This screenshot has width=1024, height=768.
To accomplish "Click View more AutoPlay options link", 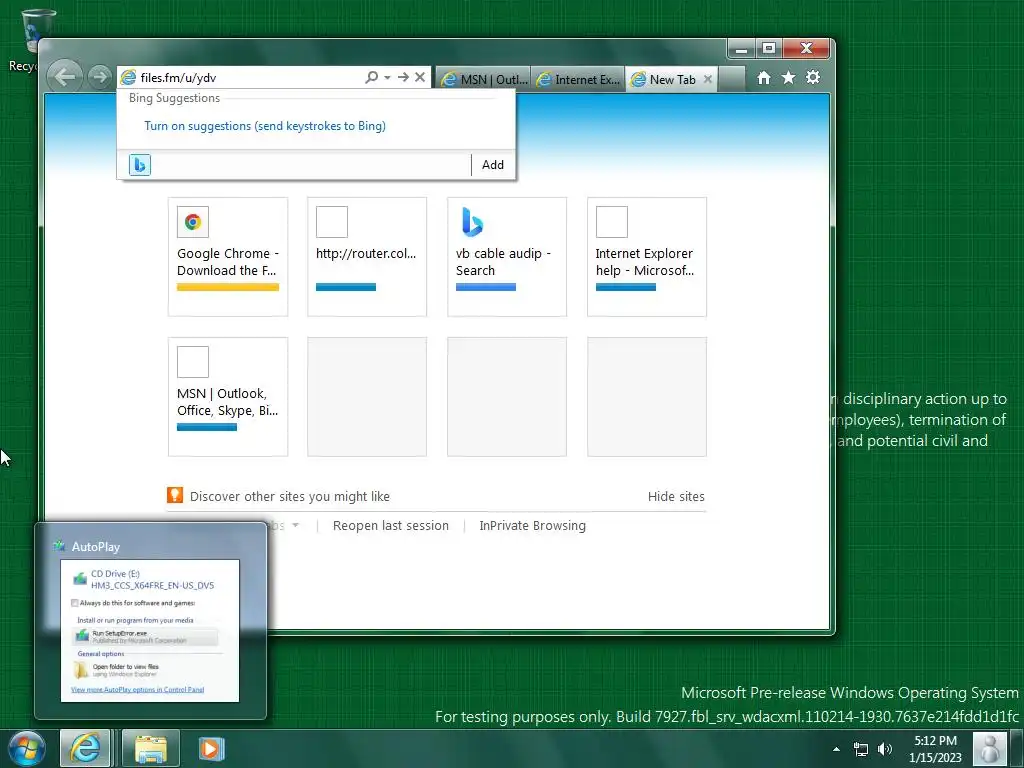I will tap(137, 690).
